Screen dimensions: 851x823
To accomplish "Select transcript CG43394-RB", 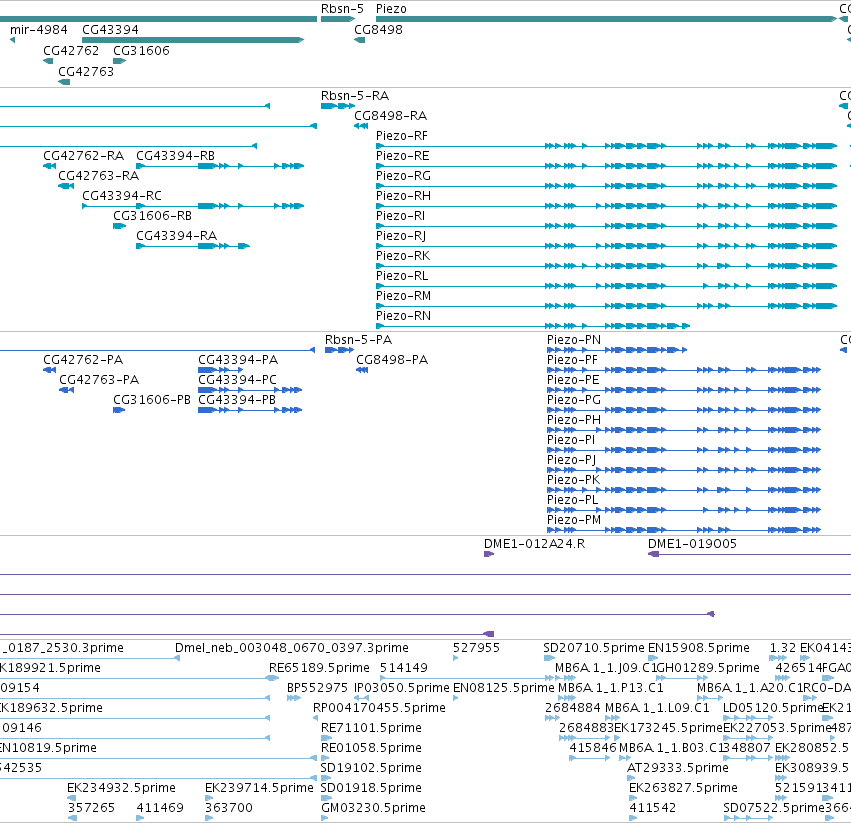I will [175, 156].
